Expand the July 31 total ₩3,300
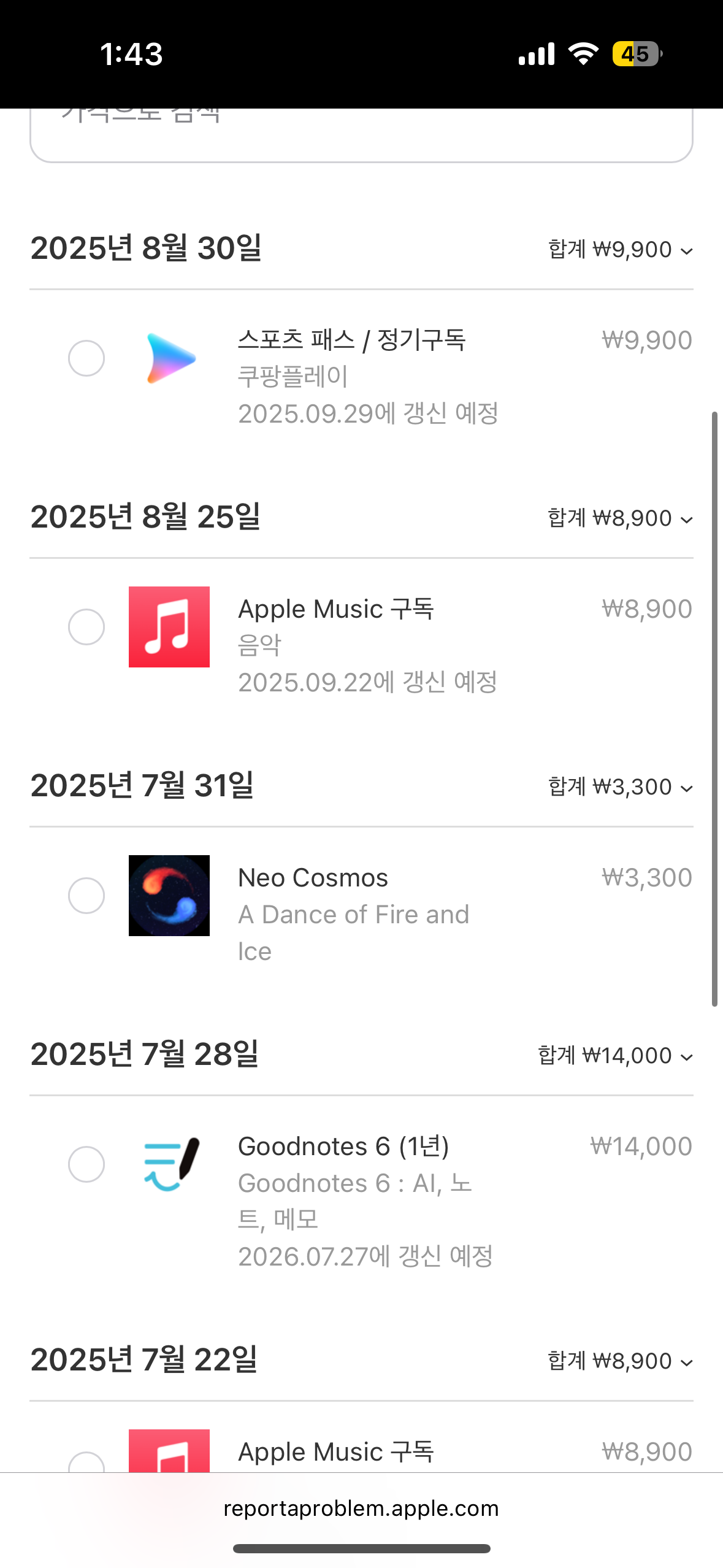The image size is (723, 1568). coord(620,787)
